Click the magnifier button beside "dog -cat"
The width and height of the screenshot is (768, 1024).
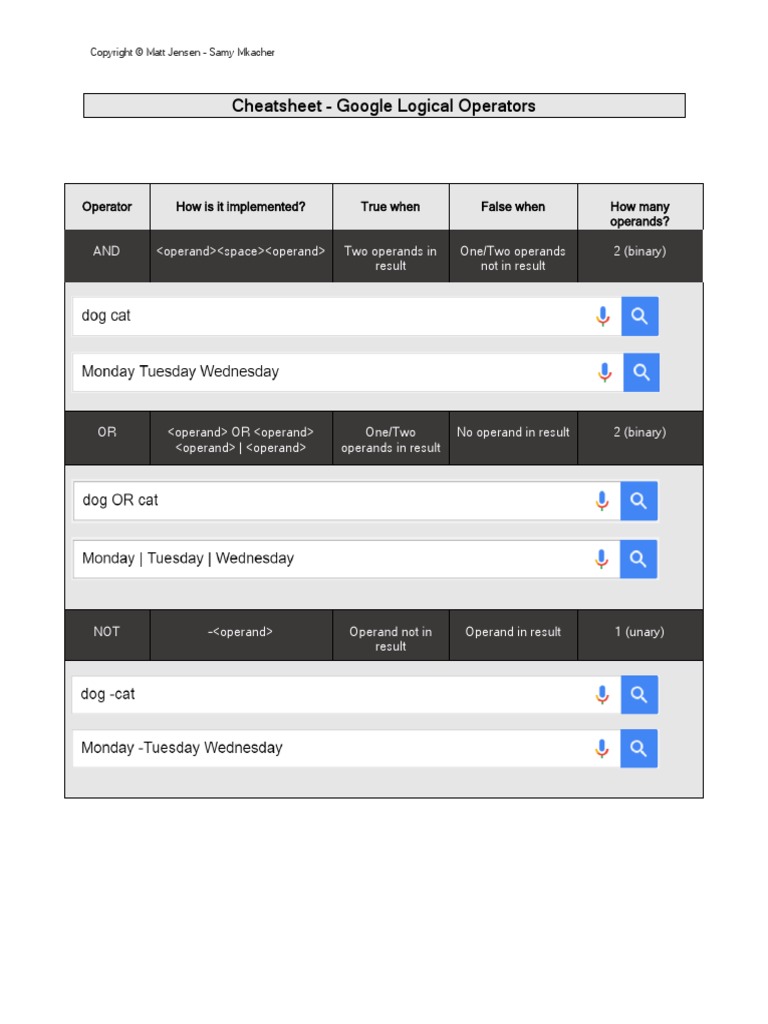click(639, 694)
